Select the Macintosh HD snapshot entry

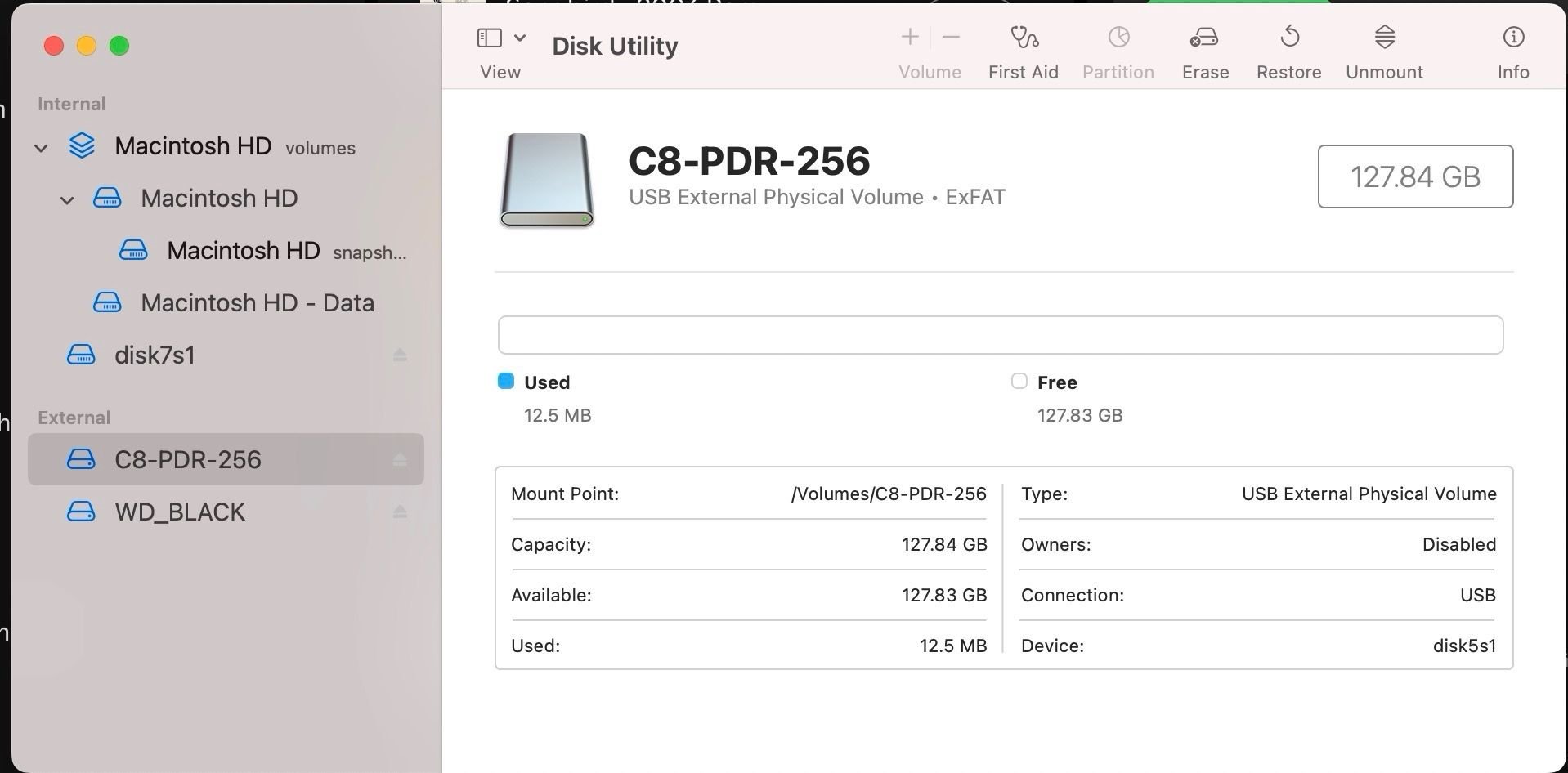coord(243,250)
